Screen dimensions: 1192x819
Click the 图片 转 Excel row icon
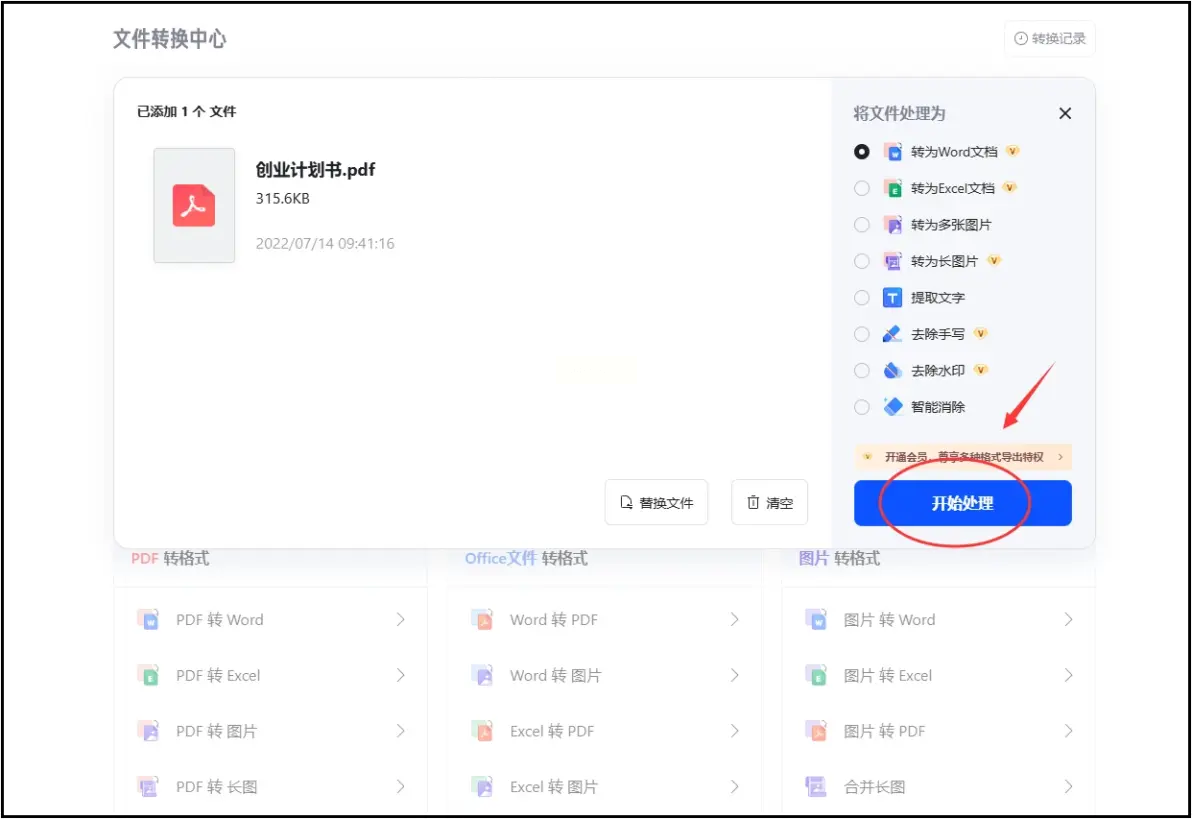pos(816,675)
